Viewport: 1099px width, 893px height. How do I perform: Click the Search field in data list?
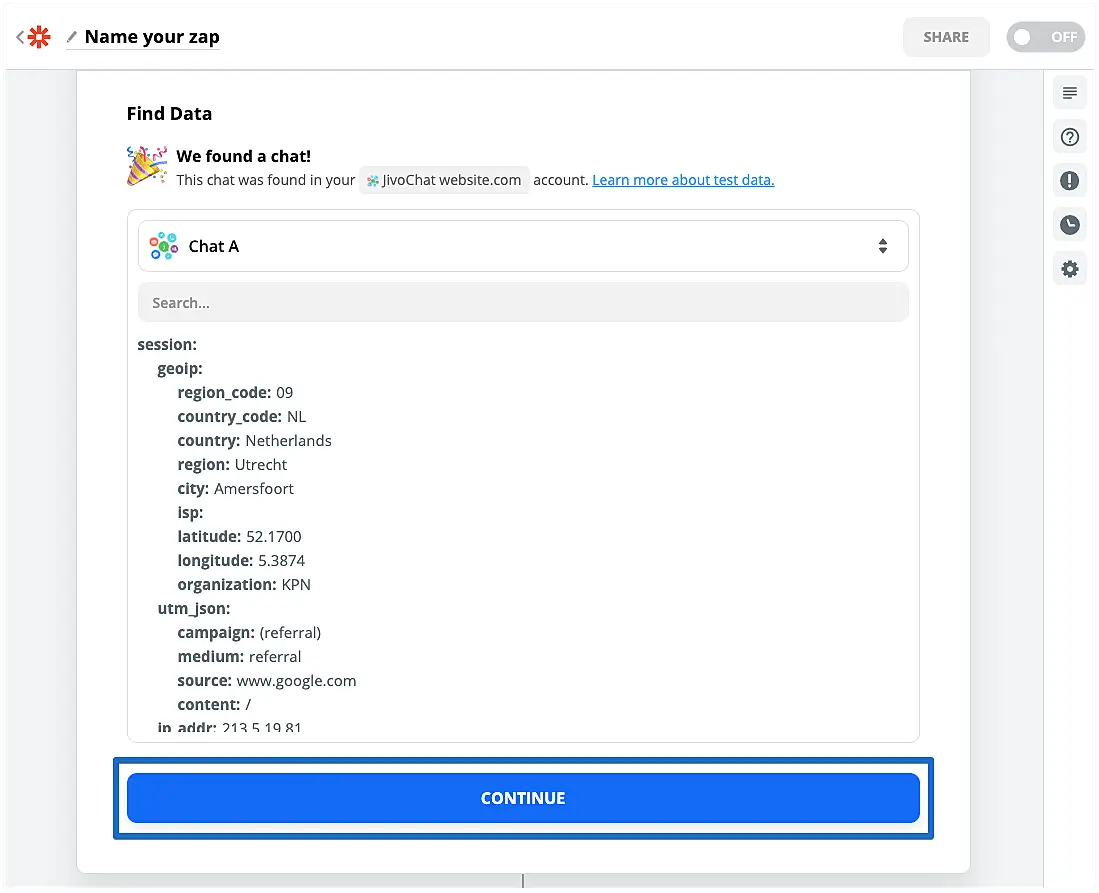click(x=522, y=302)
